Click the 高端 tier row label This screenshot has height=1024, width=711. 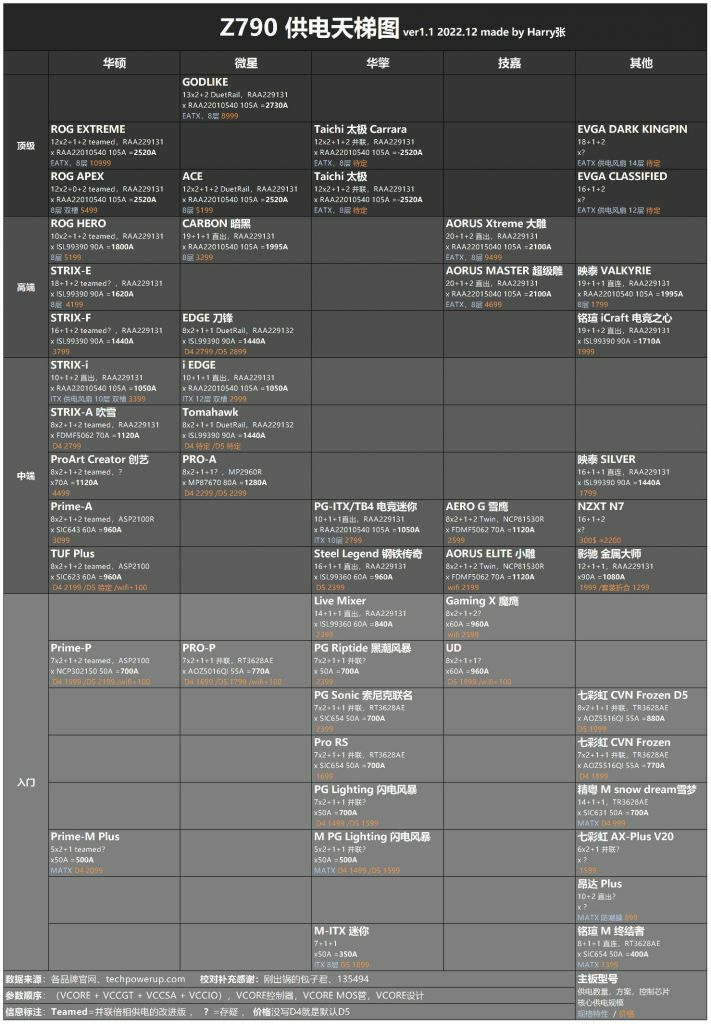point(26,287)
